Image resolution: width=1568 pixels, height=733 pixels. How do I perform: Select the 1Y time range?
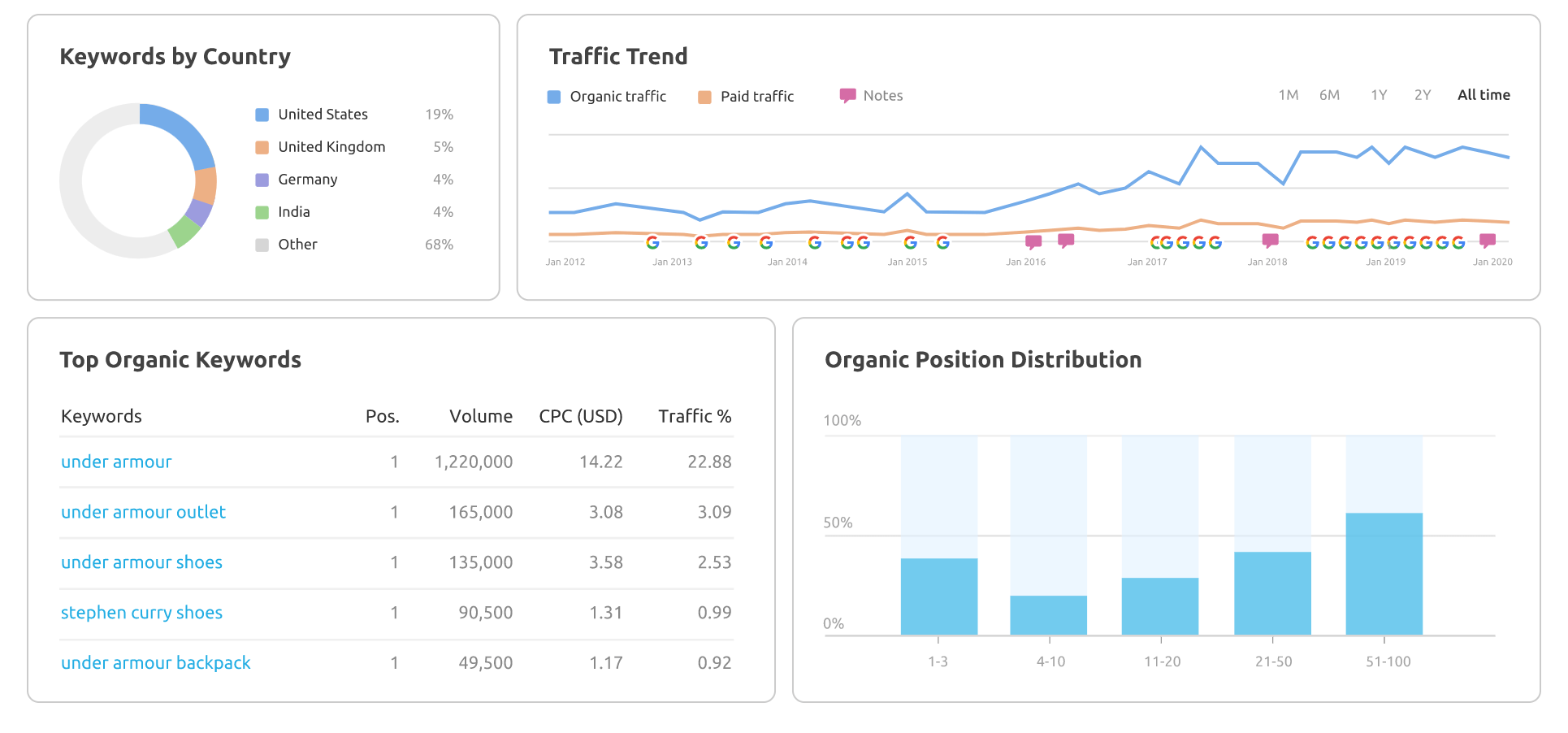(x=1379, y=95)
